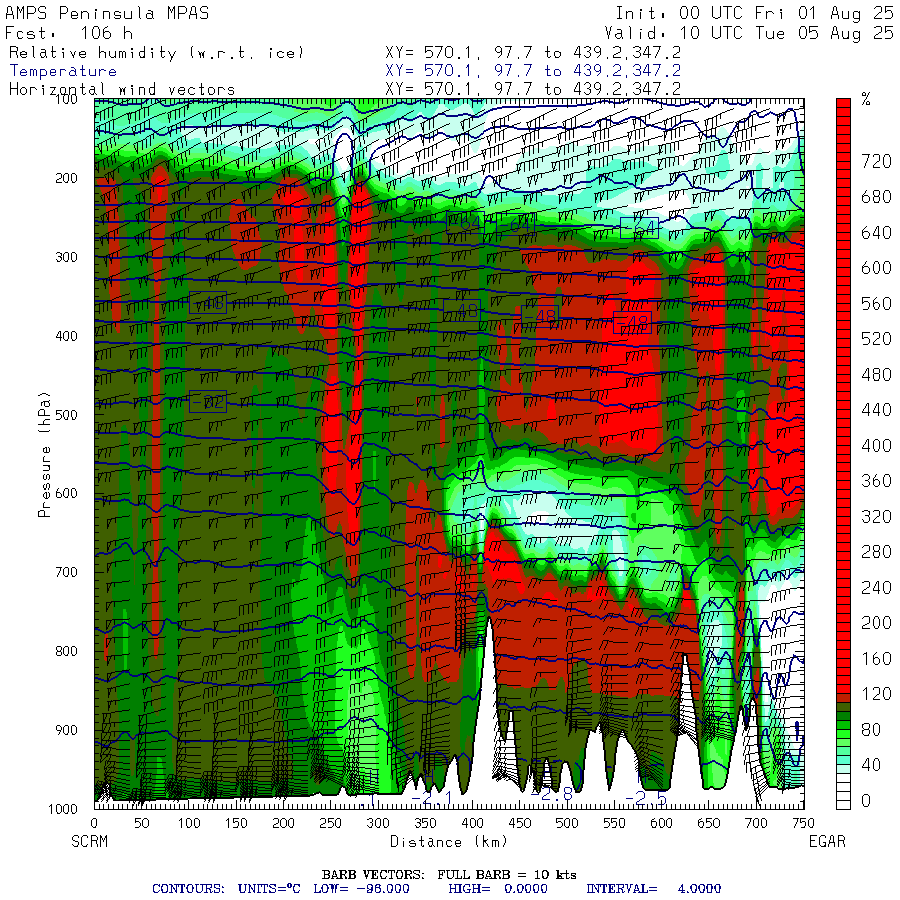The width and height of the screenshot is (900, 900).
Task: Click the blue XY coordinates line beside Temperature
Action: click(x=533, y=71)
